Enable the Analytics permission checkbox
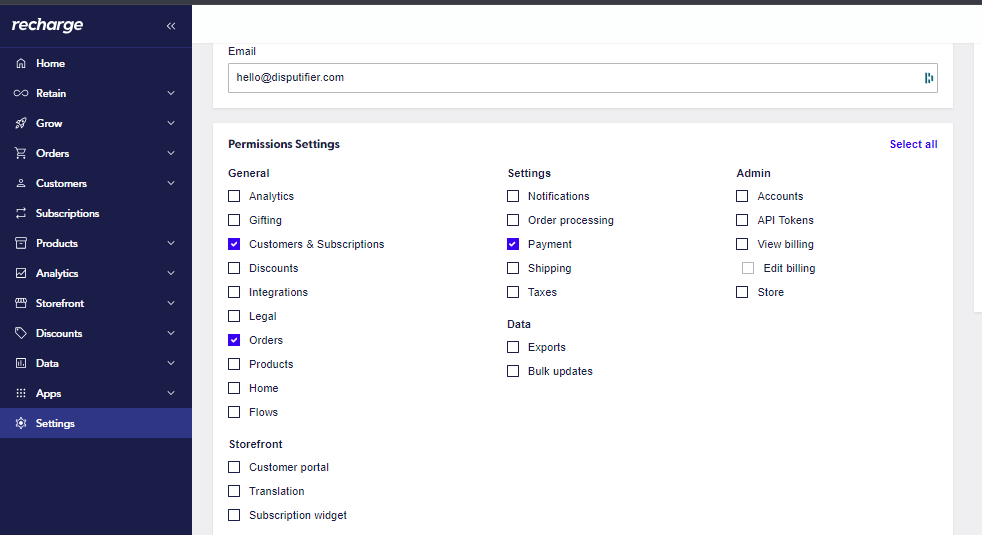Screen dimensions: 982x535 point(234,196)
